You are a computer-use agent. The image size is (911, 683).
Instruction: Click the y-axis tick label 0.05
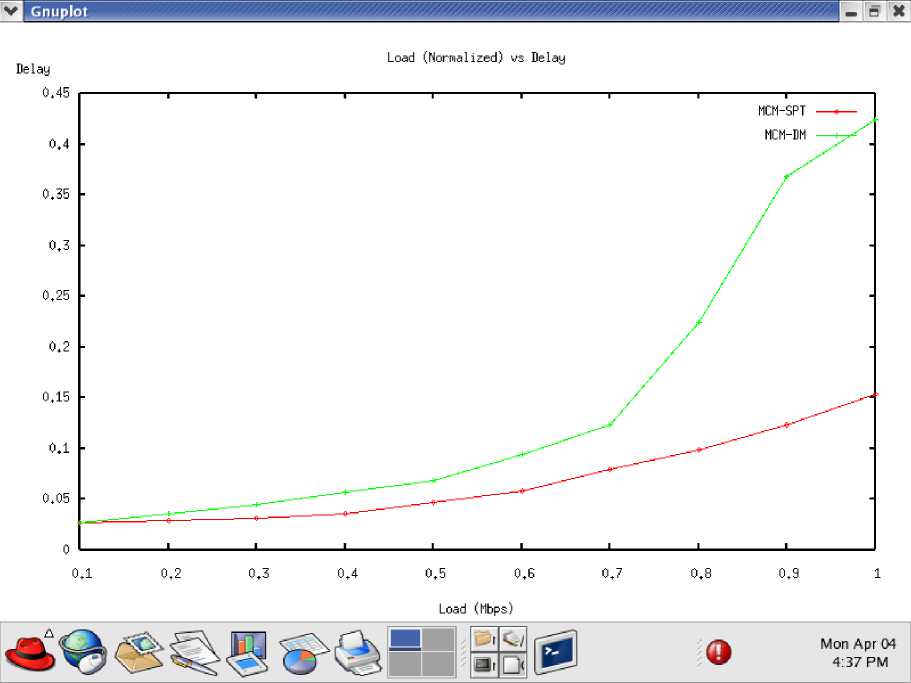click(x=56, y=498)
